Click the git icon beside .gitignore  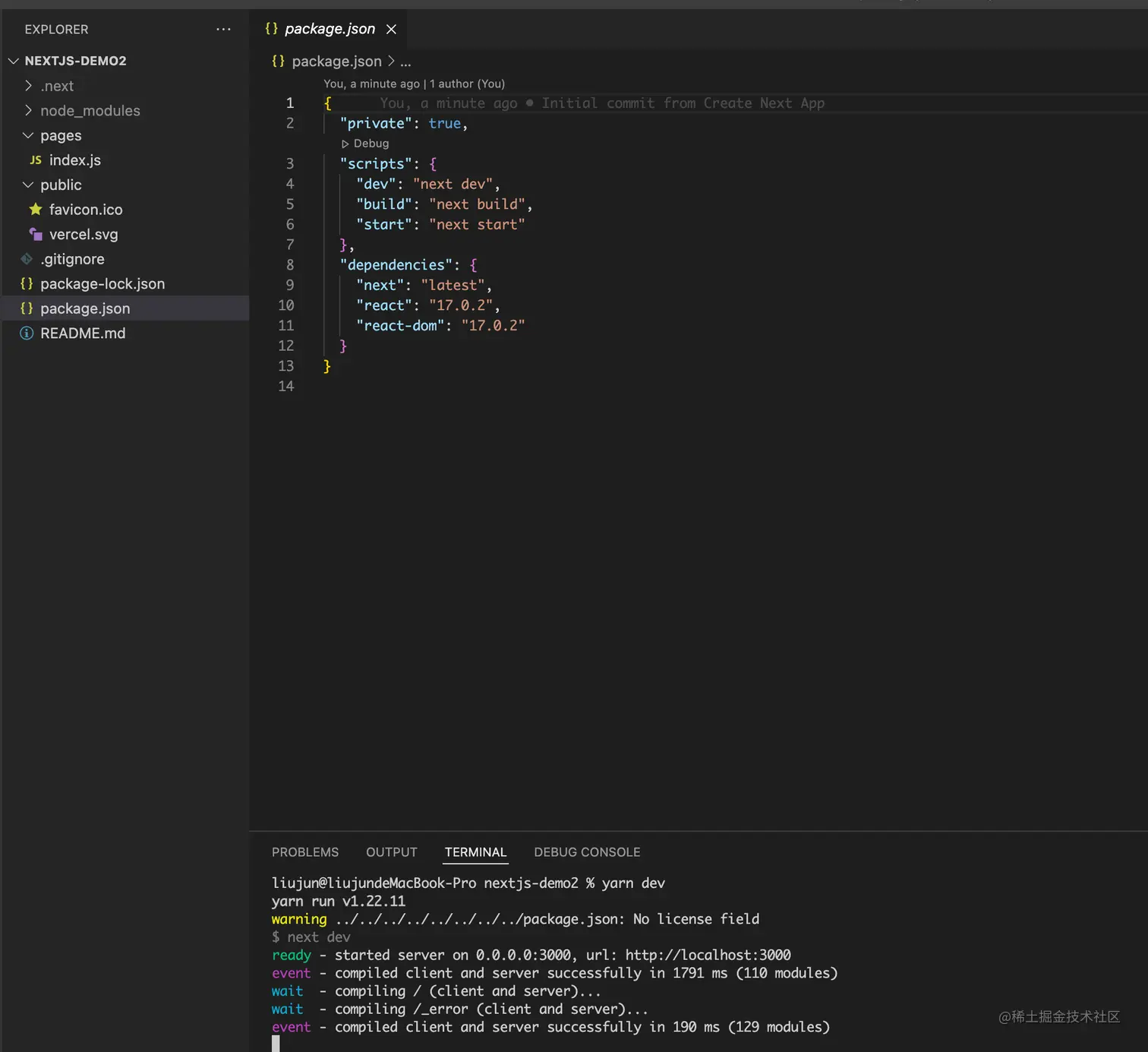point(27,259)
